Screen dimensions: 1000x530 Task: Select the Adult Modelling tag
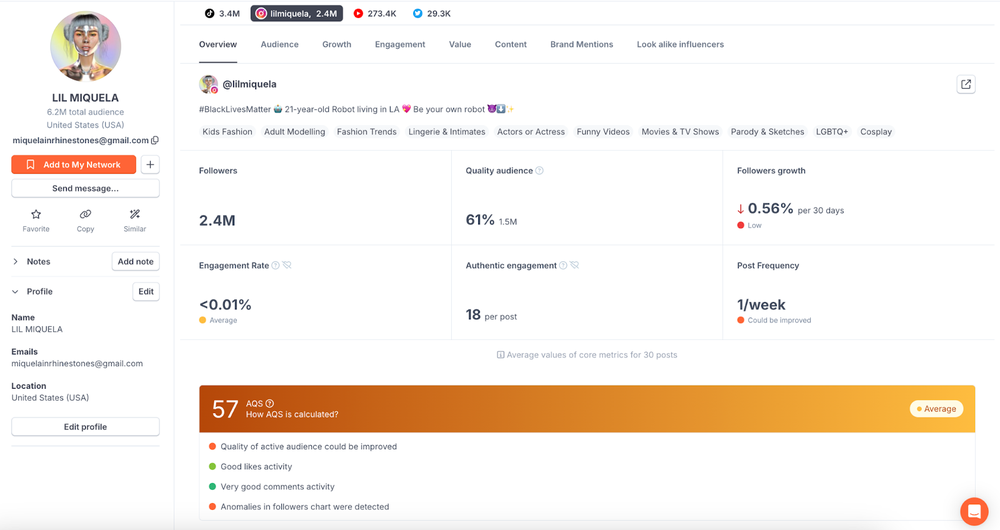pos(295,132)
